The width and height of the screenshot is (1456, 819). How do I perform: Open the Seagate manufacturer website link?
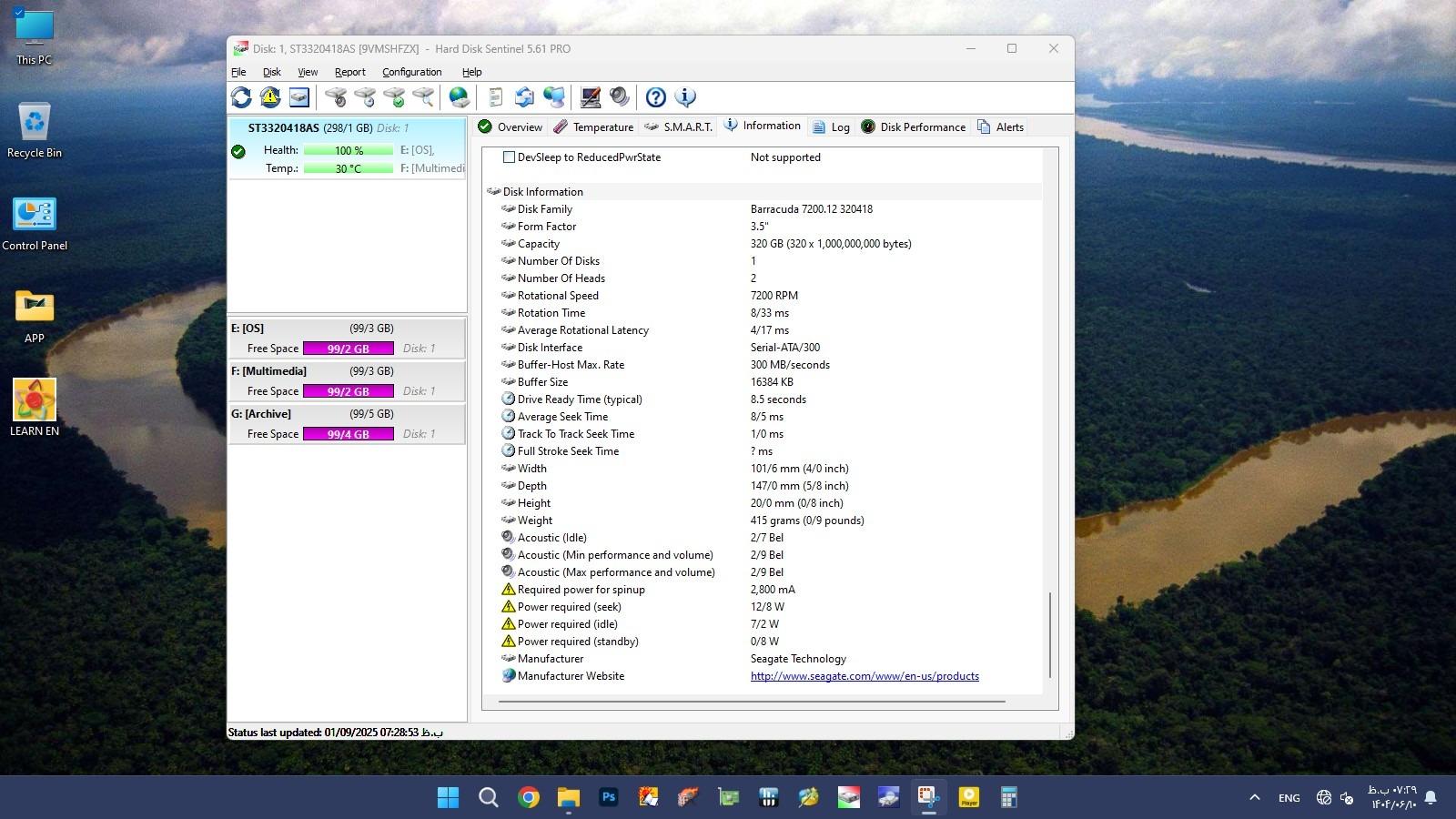[864, 676]
